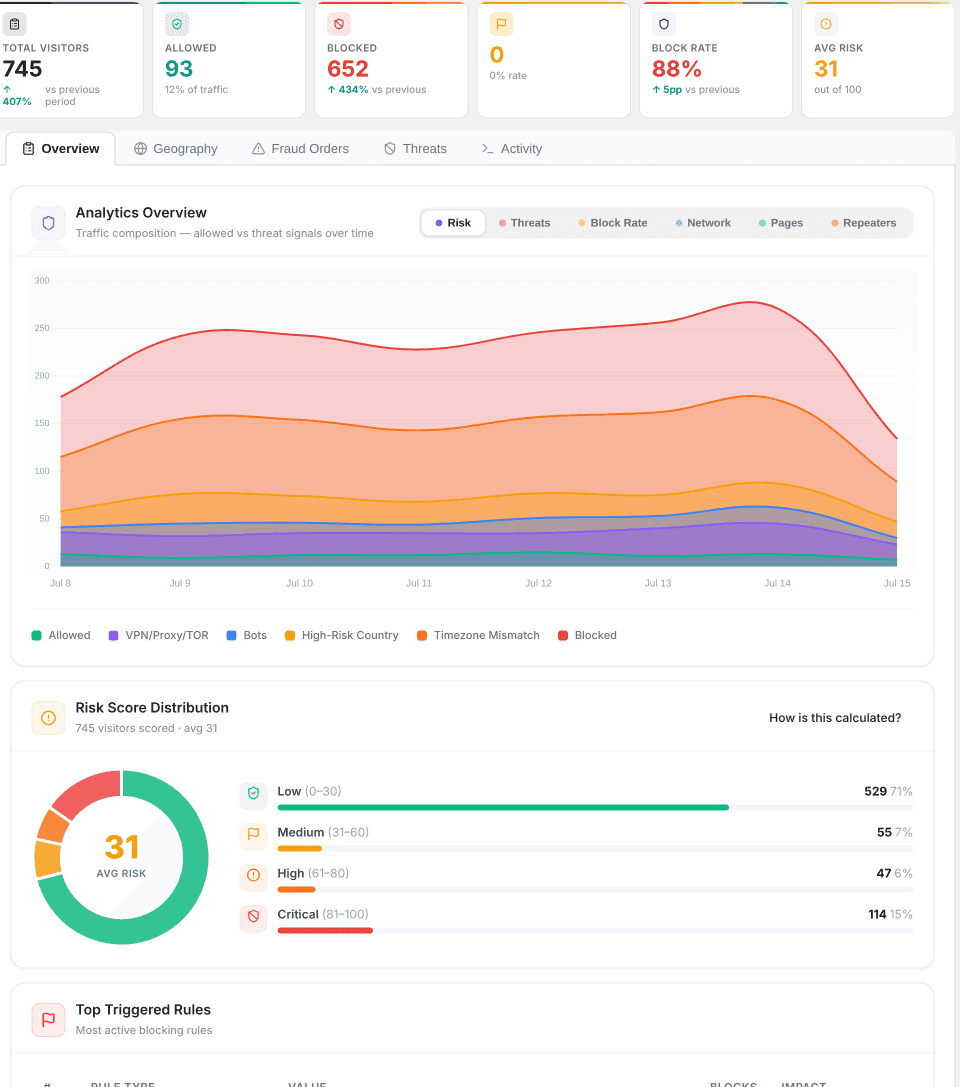This screenshot has width=960, height=1087.
Task: Click the Critical (81–100) red progress bar
Action: pos(325,930)
